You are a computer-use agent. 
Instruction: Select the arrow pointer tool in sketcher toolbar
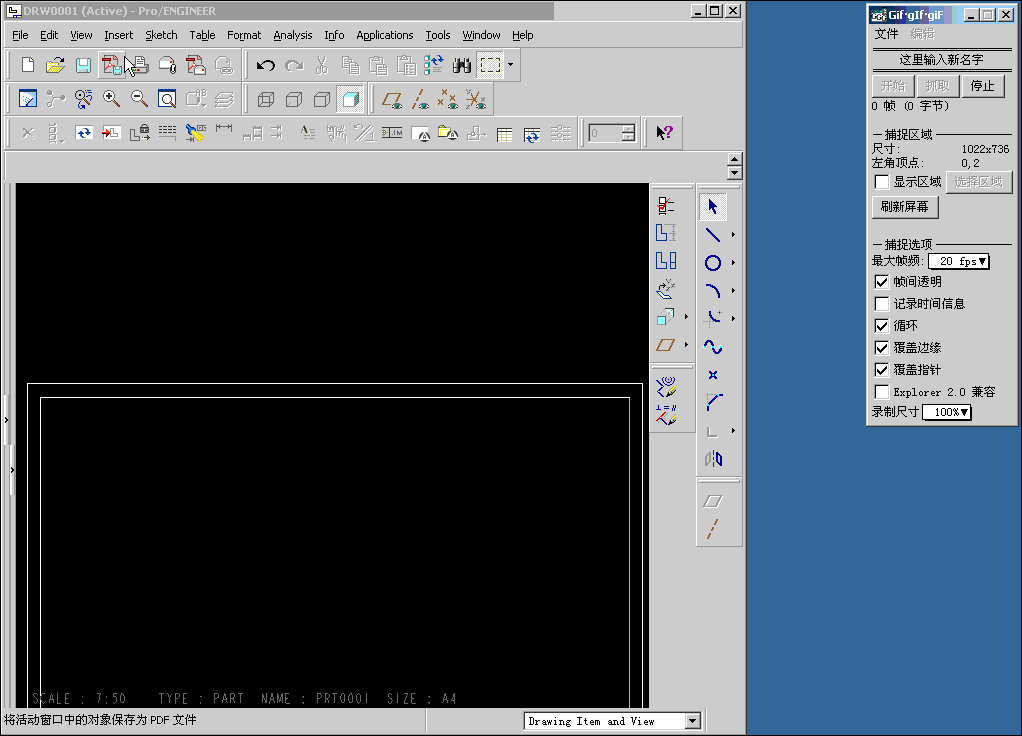pyautogui.click(x=712, y=207)
